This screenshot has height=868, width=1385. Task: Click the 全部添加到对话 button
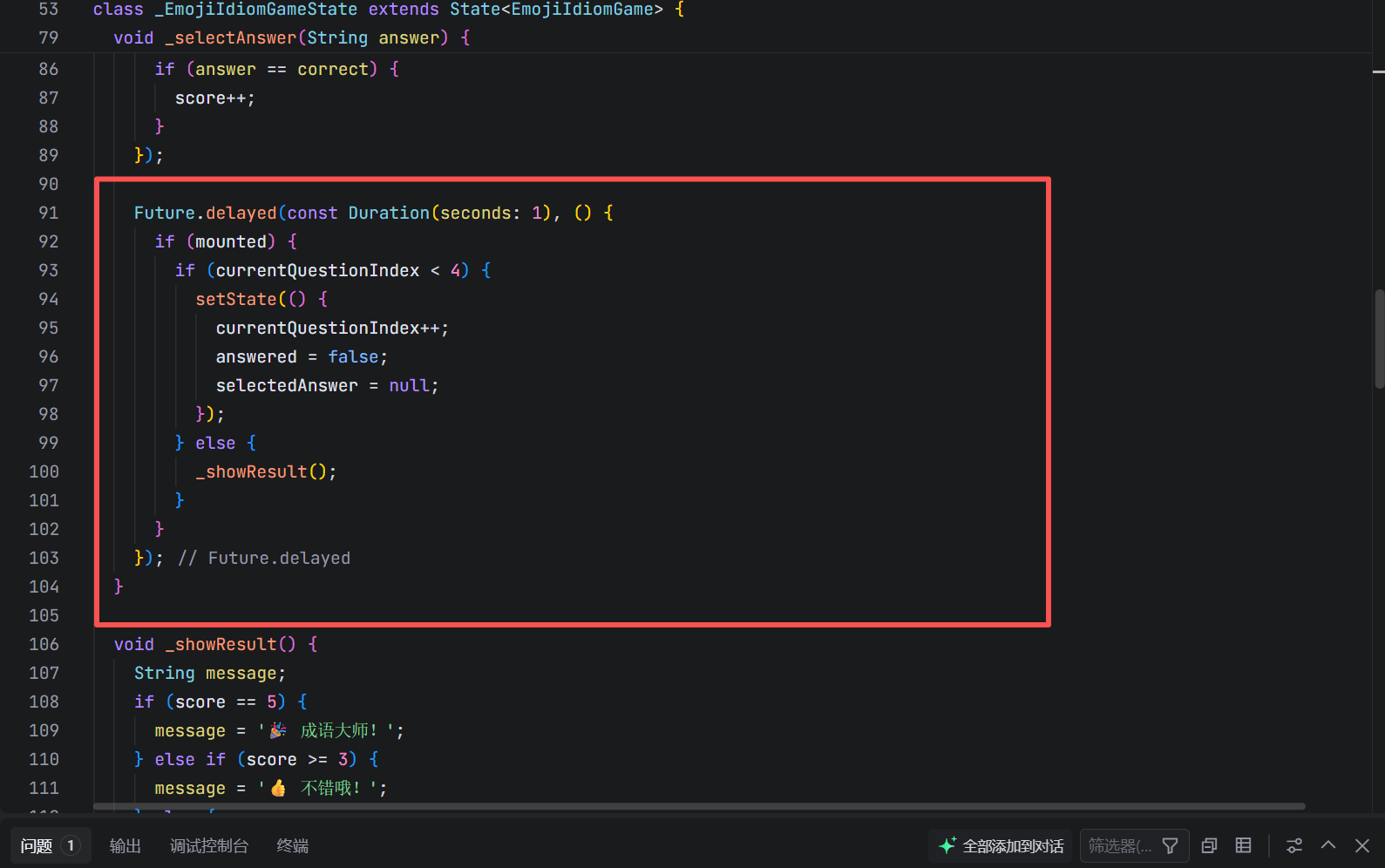pyautogui.click(x=1001, y=846)
